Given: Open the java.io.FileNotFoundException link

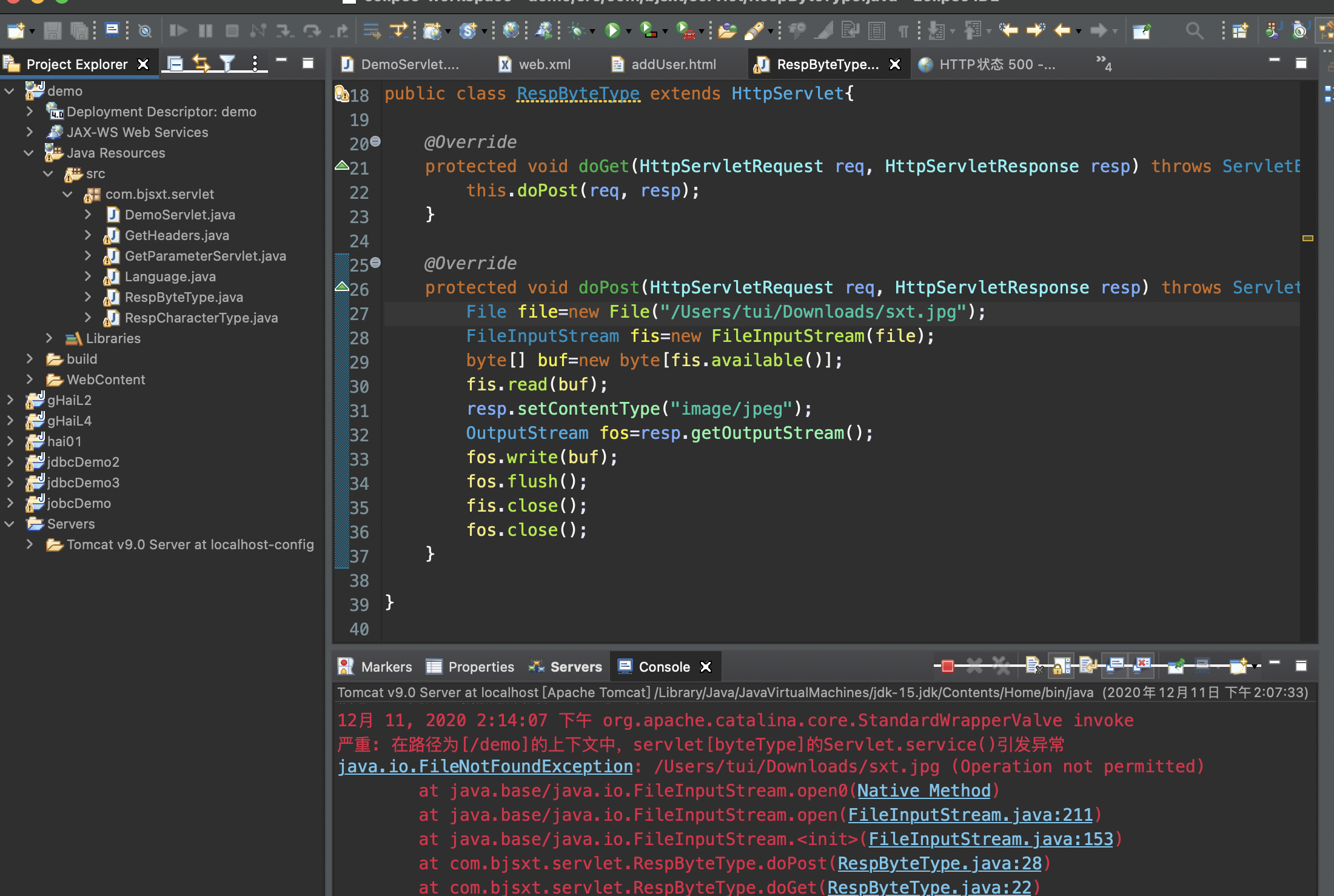Looking at the screenshot, I should pos(485,766).
